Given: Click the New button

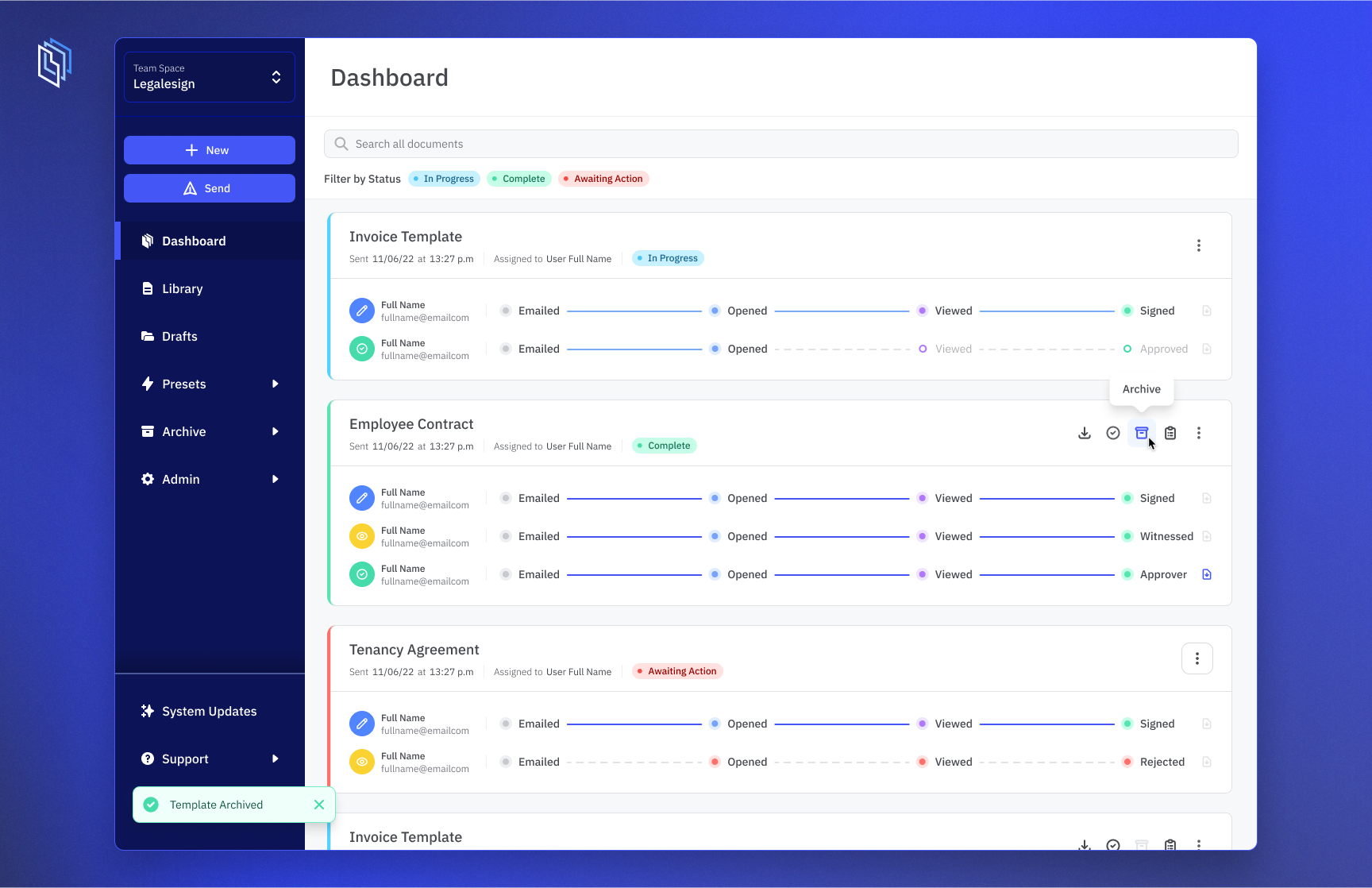Looking at the screenshot, I should [x=209, y=150].
